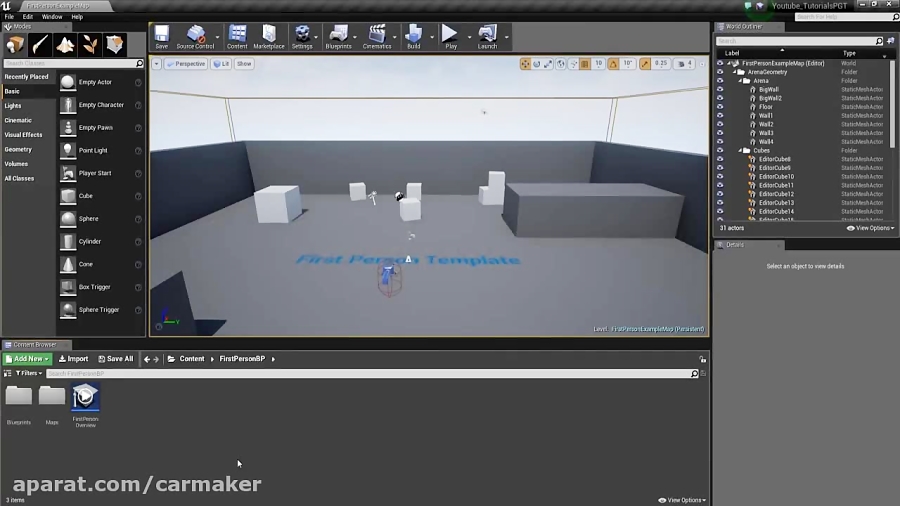Select the Geometry Editing mode icon
The width and height of the screenshot is (900, 506).
click(114, 45)
